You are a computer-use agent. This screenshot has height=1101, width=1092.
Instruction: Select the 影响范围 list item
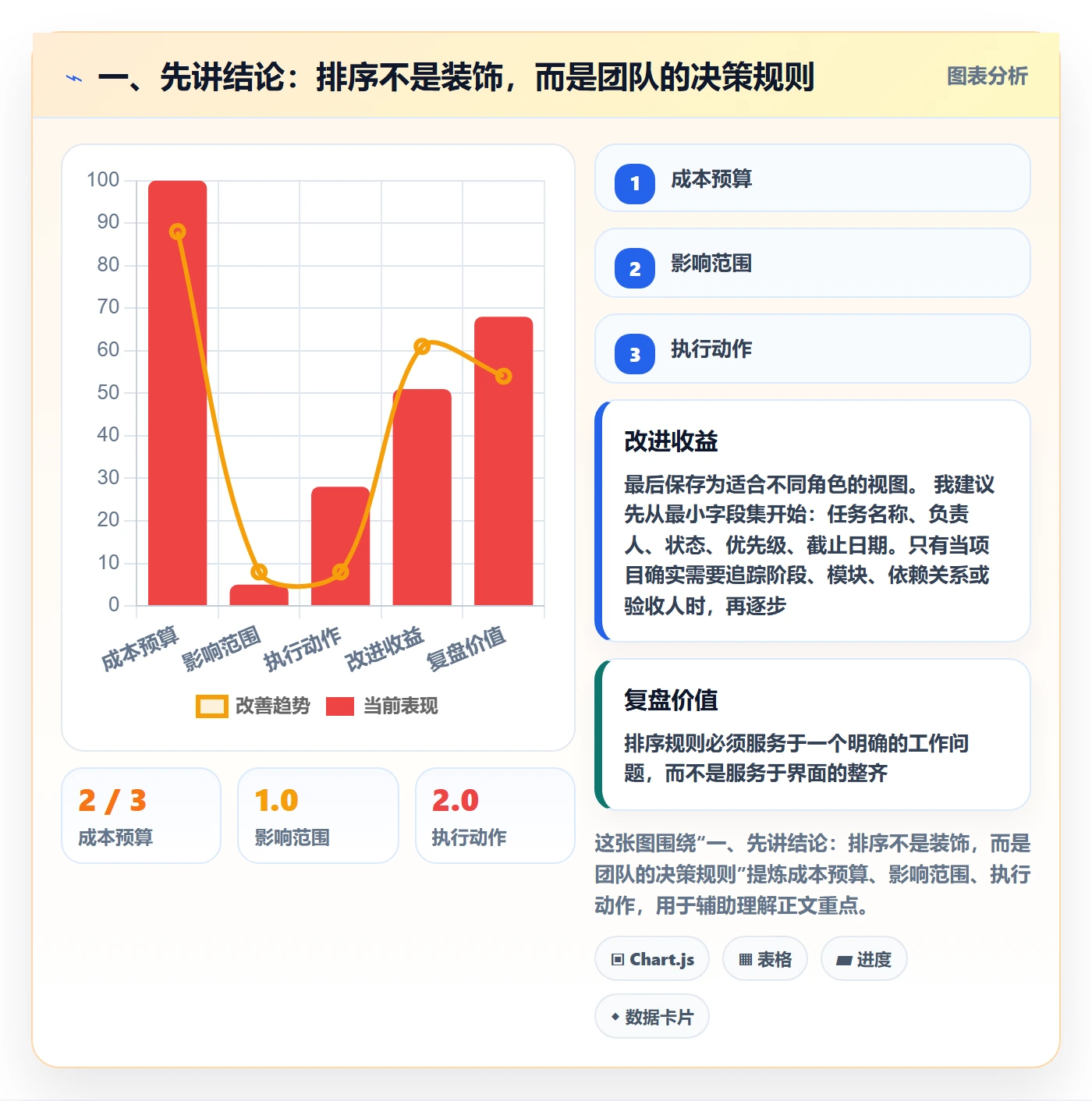click(x=812, y=263)
